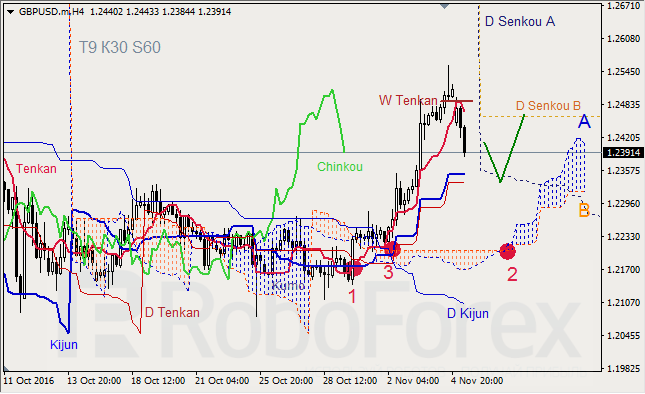Click the 1.25450 price axis label
645x394 pixels.
[x=624, y=72]
